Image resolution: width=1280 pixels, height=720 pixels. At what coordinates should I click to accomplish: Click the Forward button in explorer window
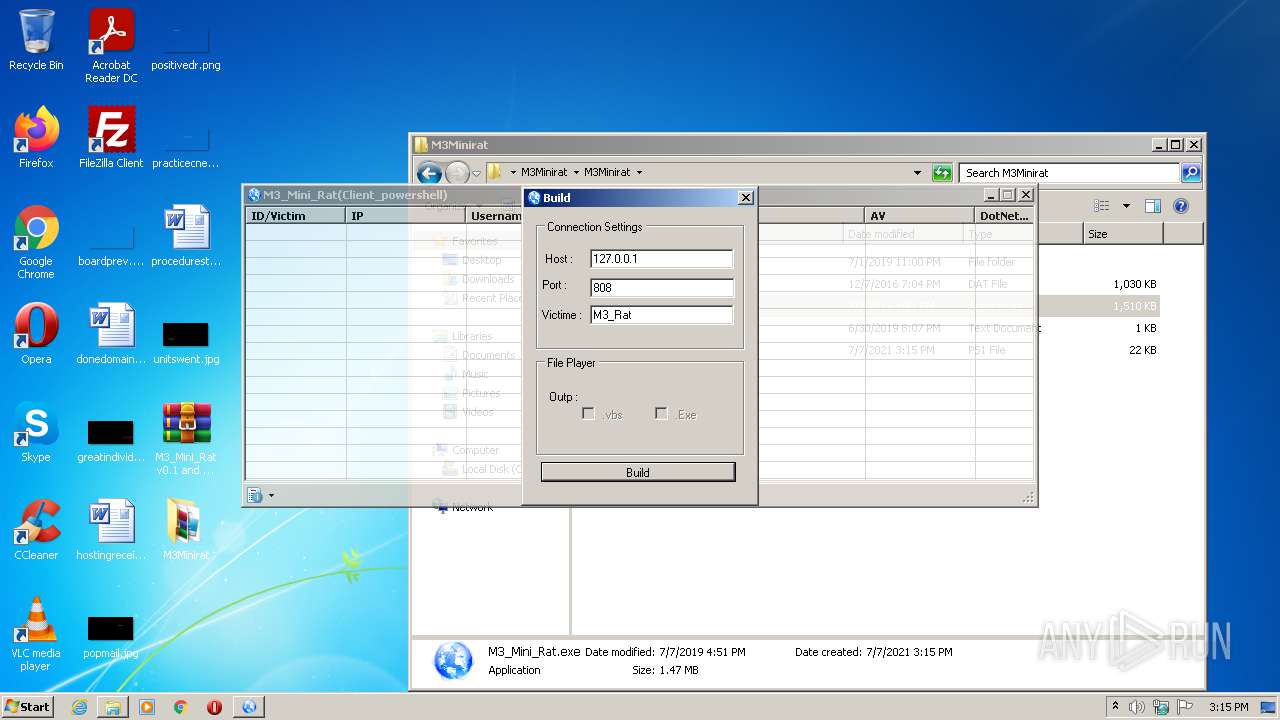pyautogui.click(x=457, y=173)
